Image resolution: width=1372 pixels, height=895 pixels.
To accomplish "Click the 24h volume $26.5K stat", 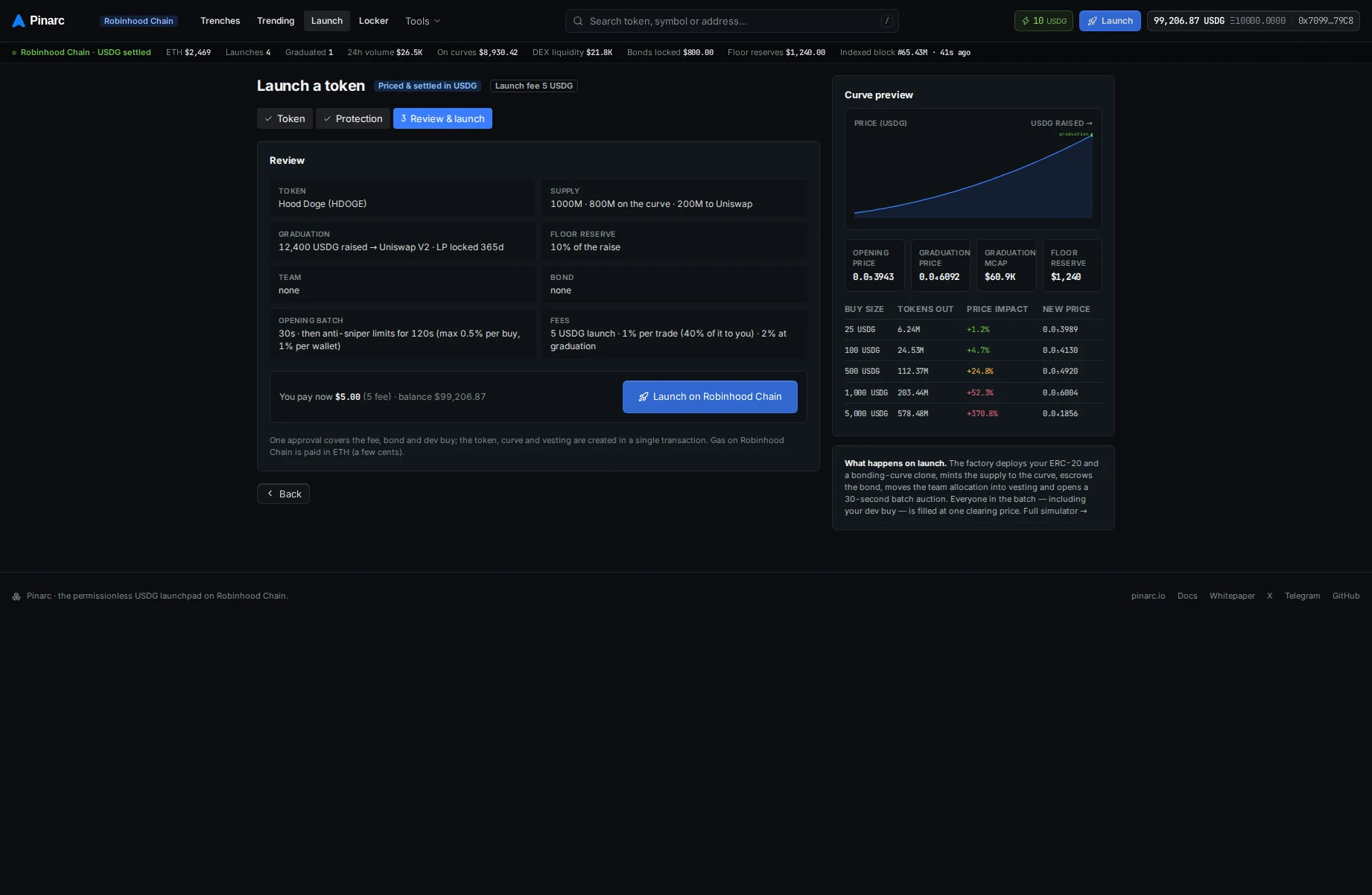I will [x=384, y=52].
